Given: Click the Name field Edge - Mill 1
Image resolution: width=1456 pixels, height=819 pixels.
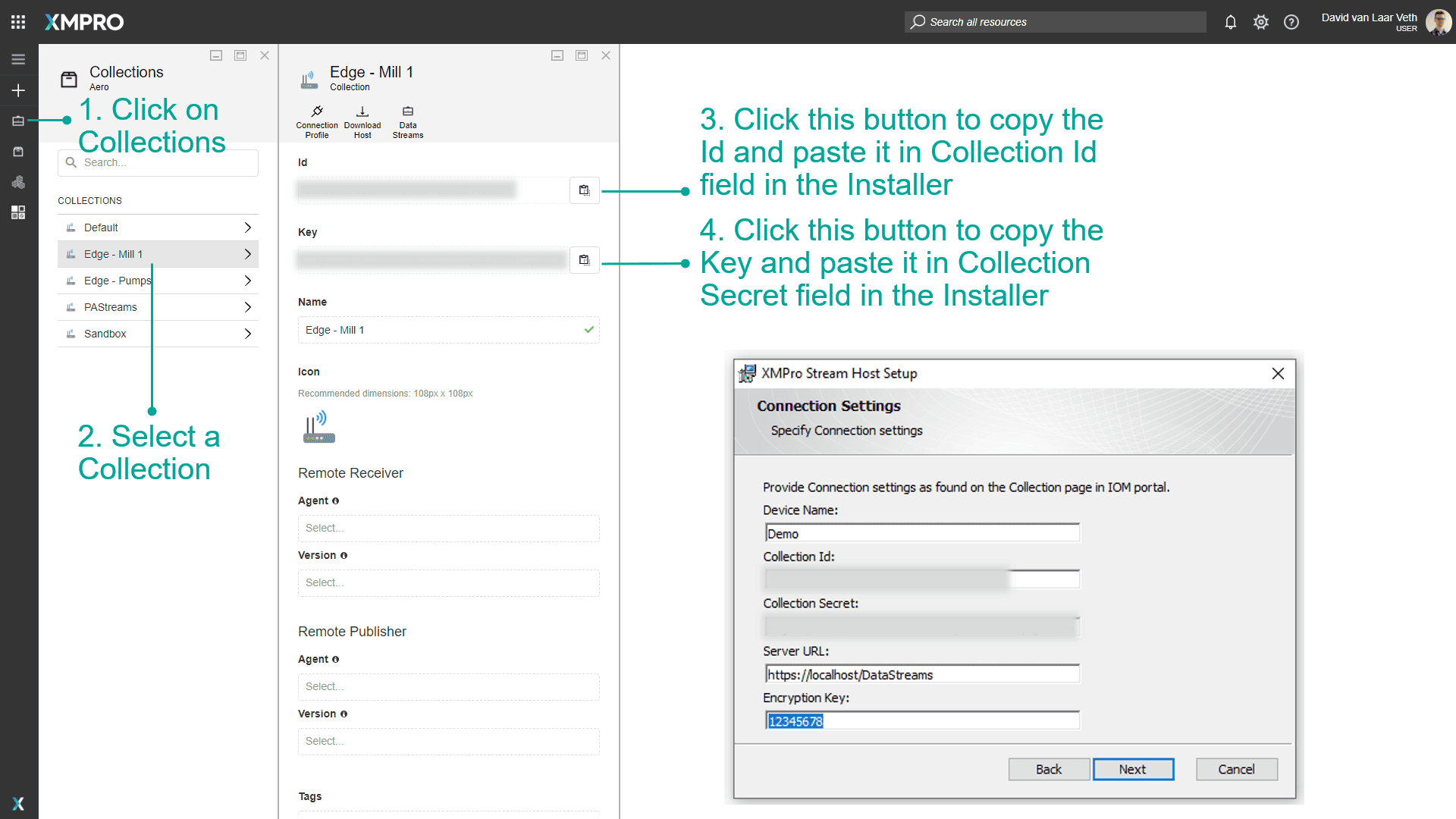Looking at the screenshot, I should (x=440, y=330).
